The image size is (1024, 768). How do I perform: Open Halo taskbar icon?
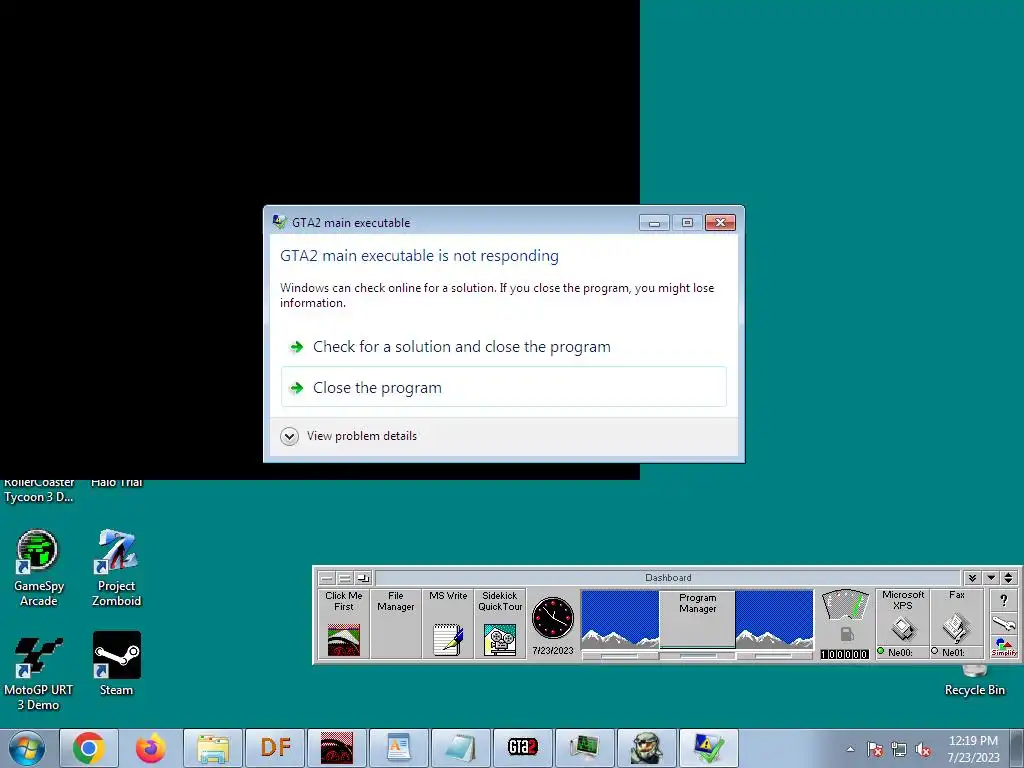click(x=647, y=748)
